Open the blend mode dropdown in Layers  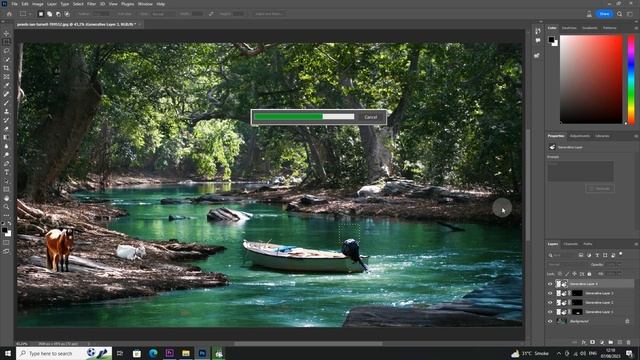pyautogui.click(x=567, y=264)
